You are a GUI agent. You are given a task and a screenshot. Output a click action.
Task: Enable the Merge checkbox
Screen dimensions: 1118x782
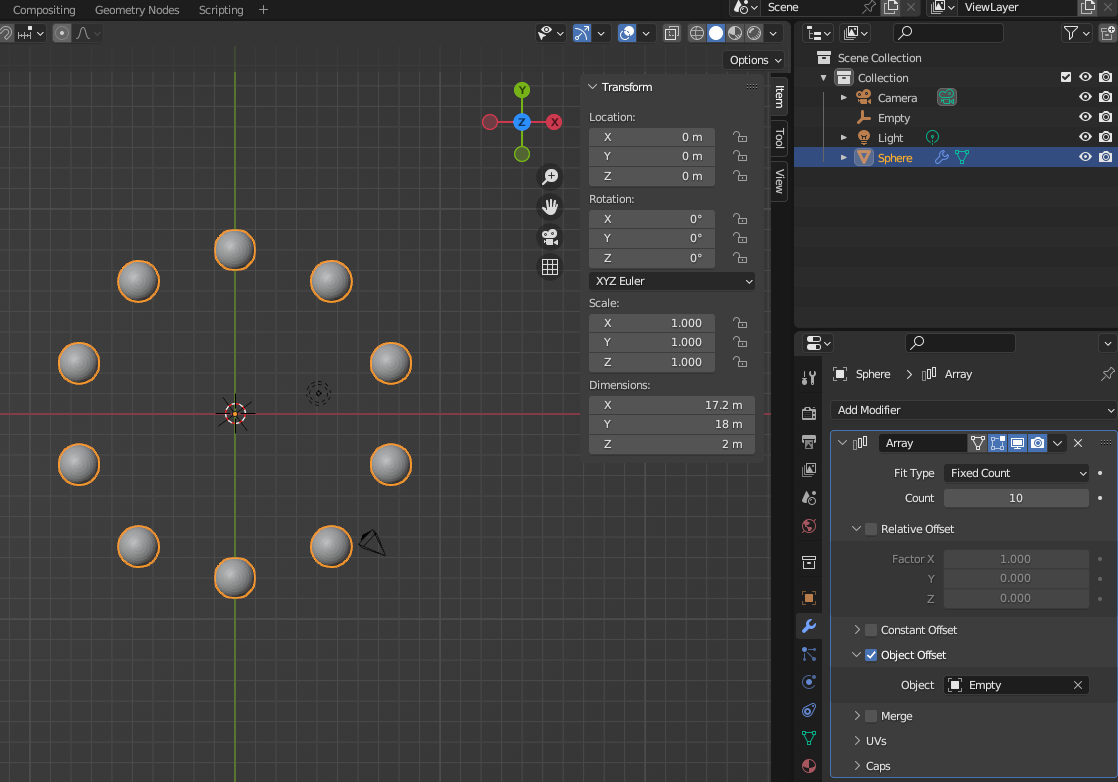pos(871,716)
